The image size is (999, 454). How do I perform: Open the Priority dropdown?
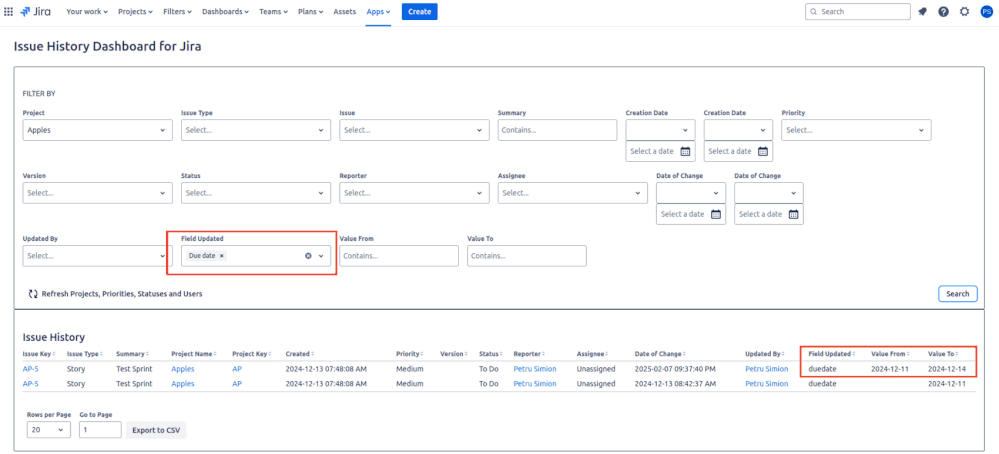pos(856,130)
